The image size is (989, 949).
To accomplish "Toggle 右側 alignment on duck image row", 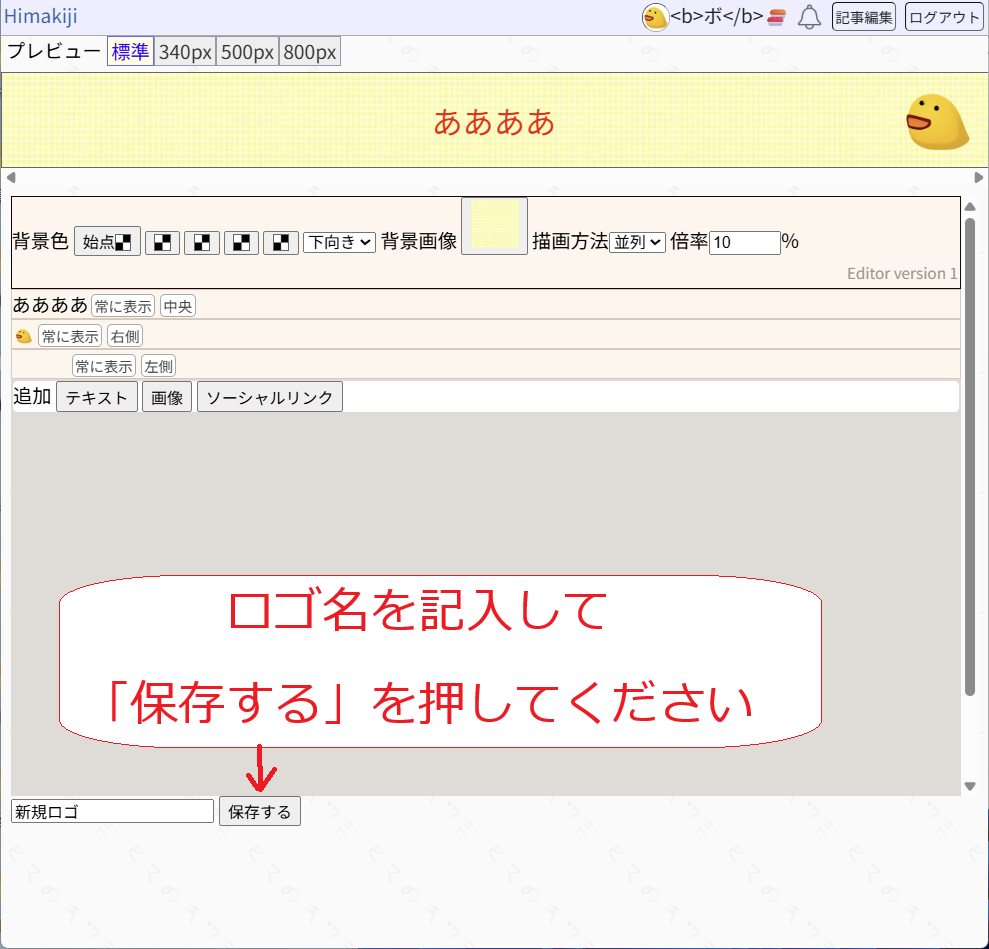I will pos(125,336).
